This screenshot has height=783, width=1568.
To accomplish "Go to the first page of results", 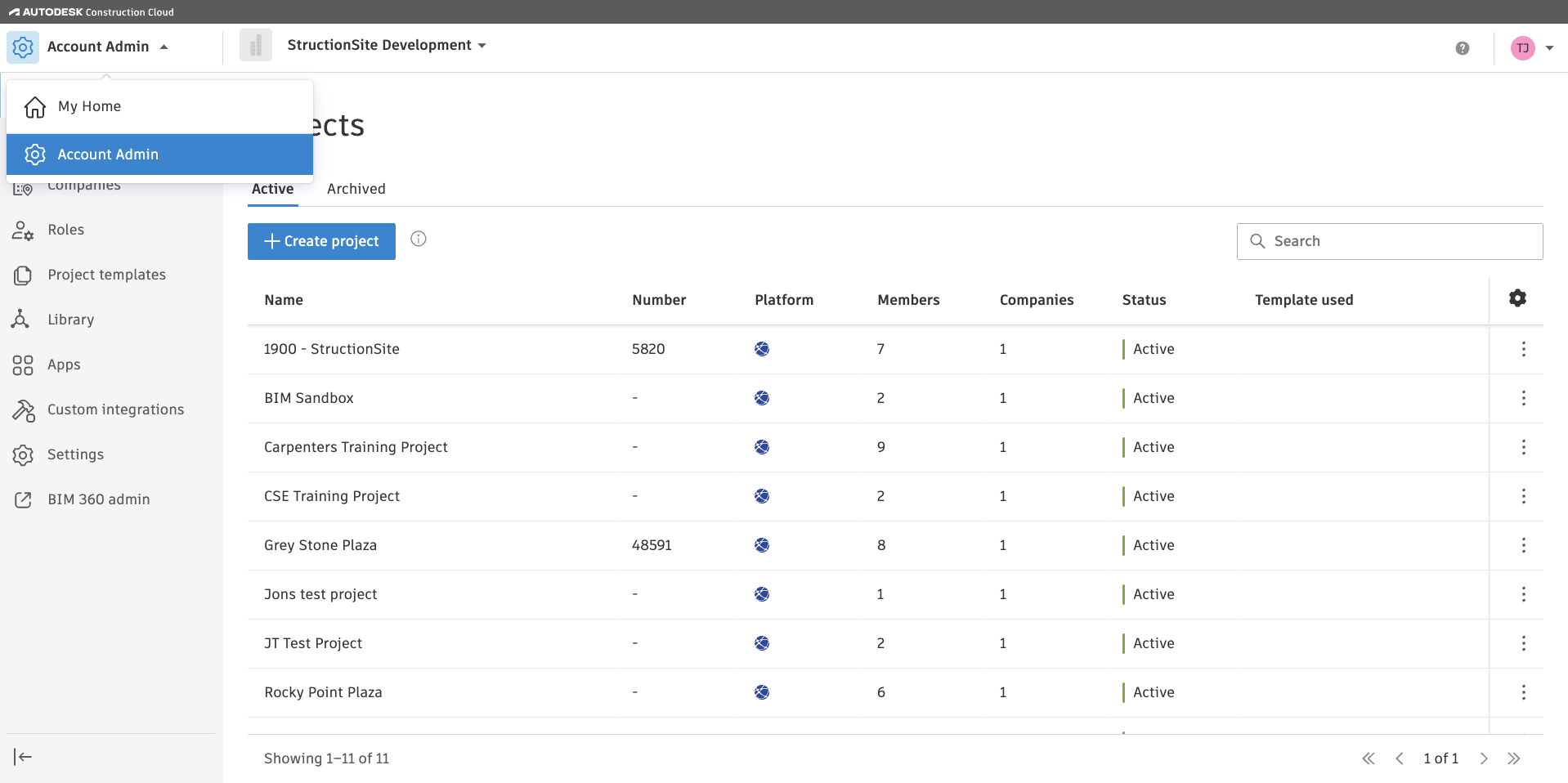I will [1369, 758].
